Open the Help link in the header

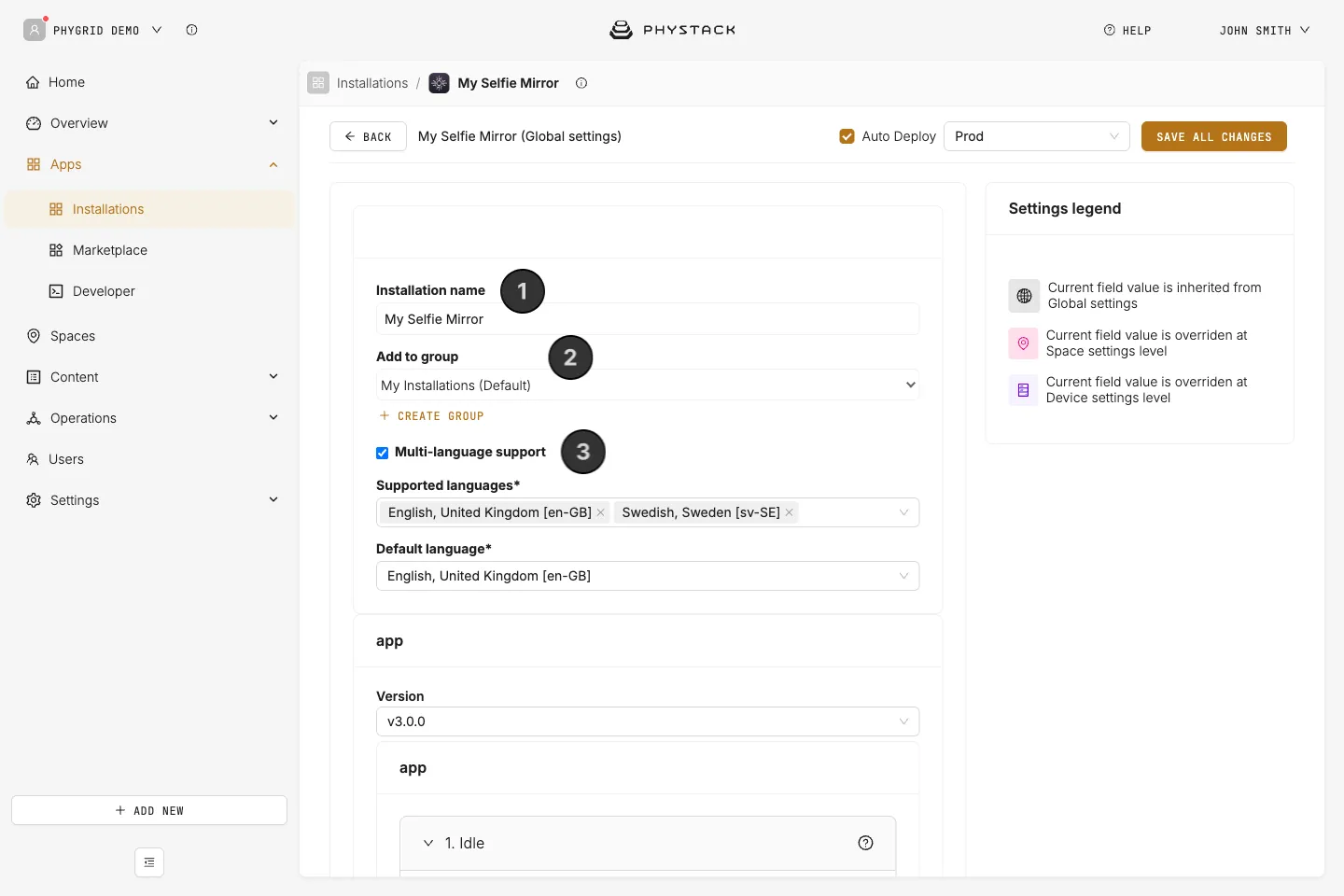coord(1127,31)
